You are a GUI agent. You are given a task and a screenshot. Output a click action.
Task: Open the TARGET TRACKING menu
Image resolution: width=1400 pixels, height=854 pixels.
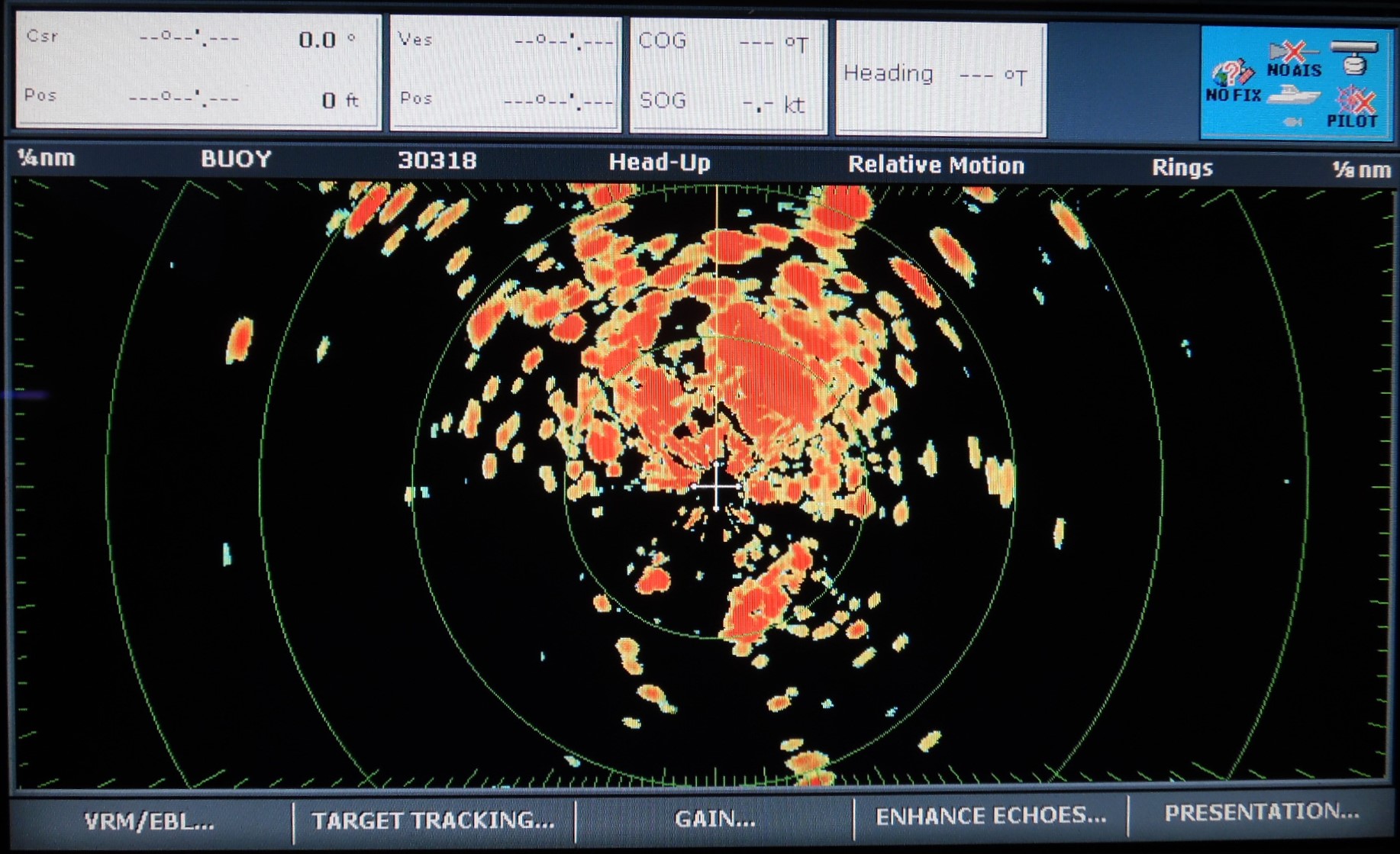(x=433, y=820)
